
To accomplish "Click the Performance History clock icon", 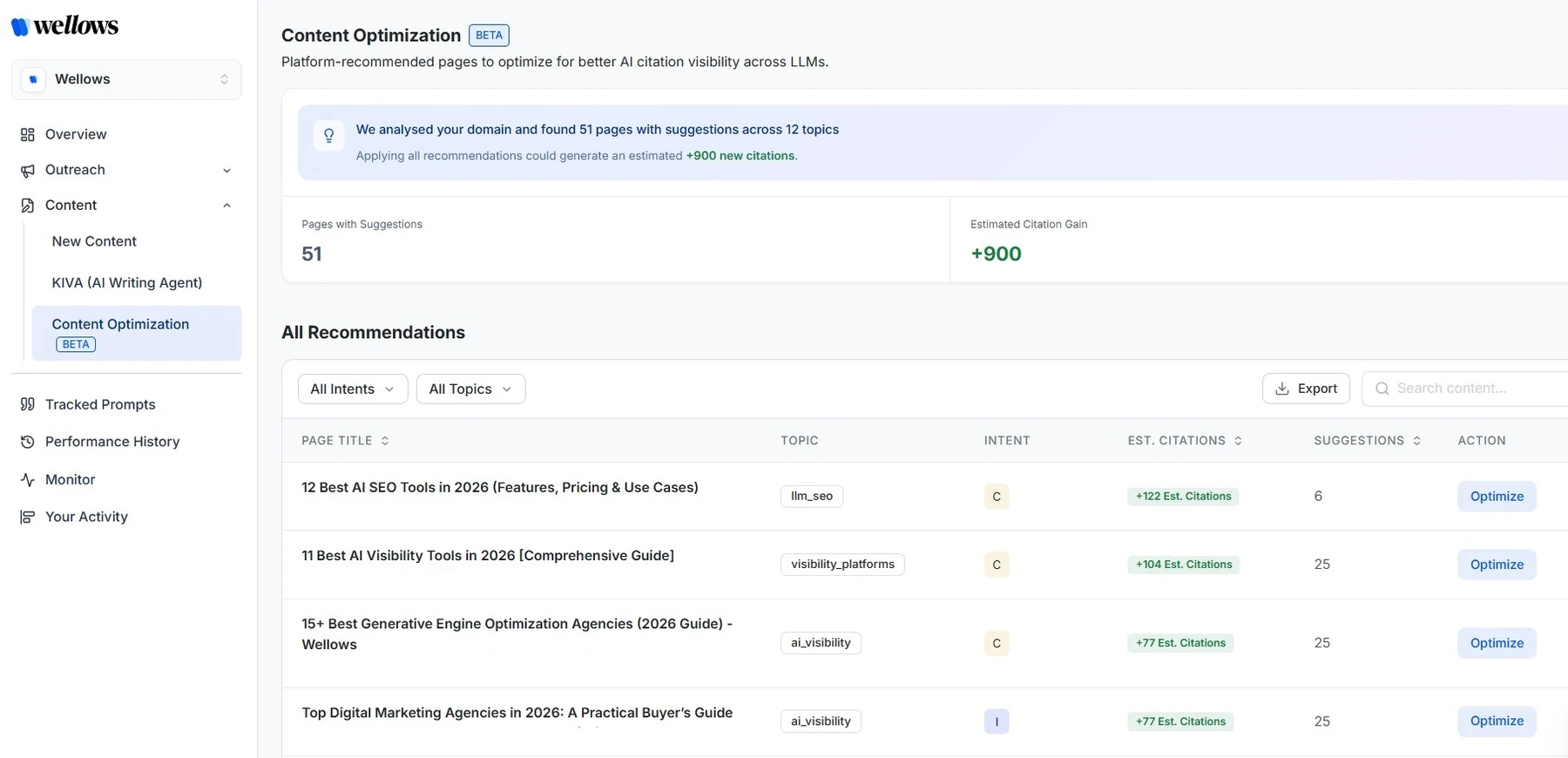I will [28, 442].
